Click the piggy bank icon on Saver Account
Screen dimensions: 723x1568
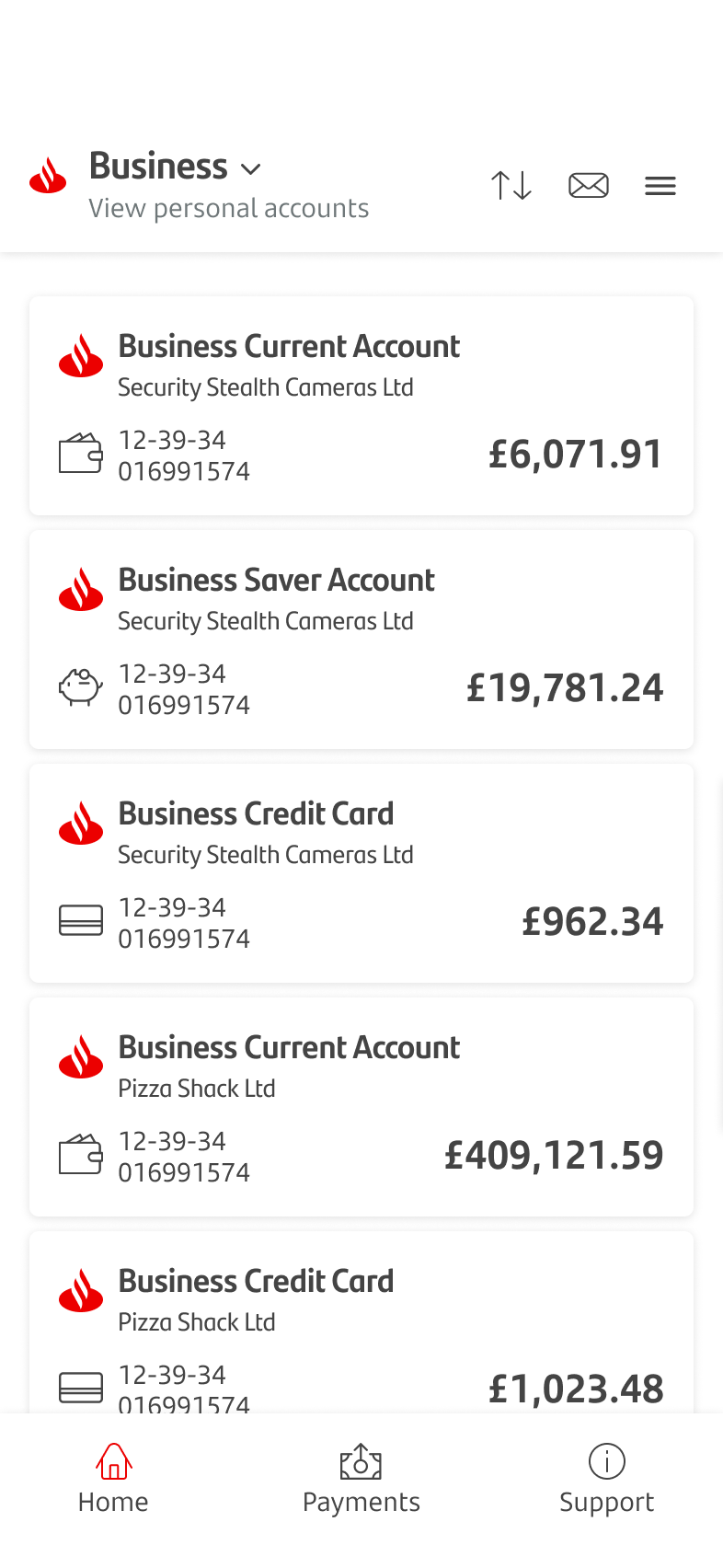tap(81, 687)
